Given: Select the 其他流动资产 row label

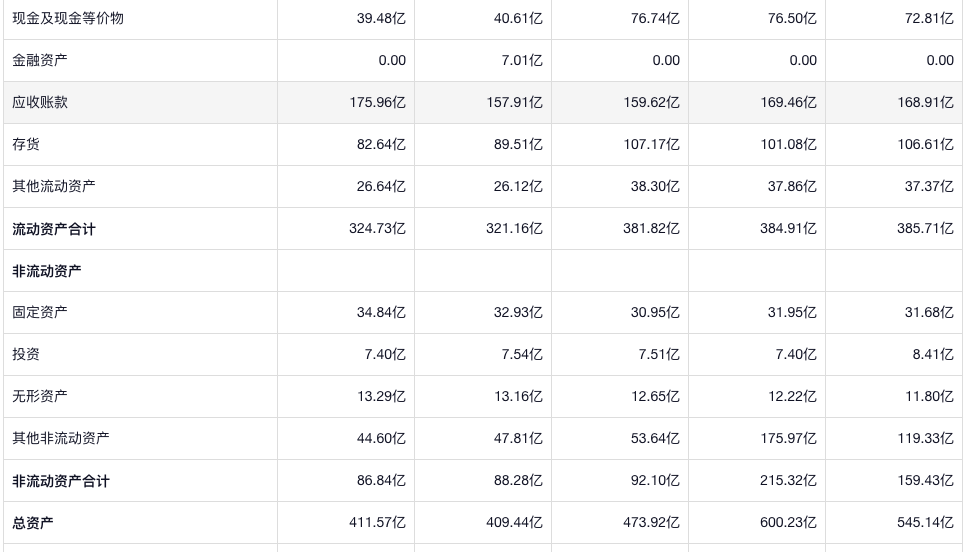Looking at the screenshot, I should pos(54,186).
